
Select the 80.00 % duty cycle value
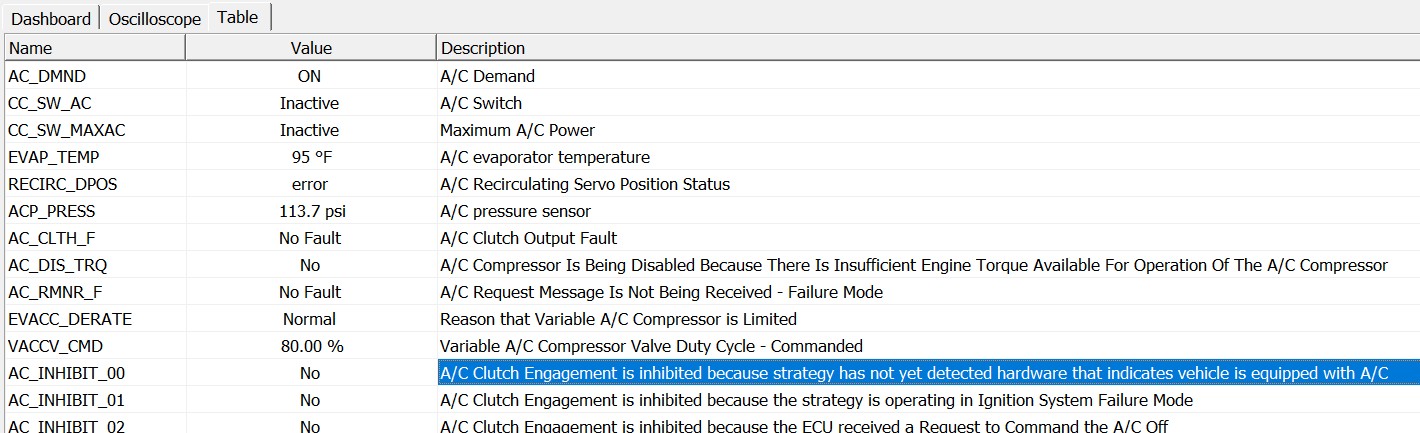click(x=310, y=346)
